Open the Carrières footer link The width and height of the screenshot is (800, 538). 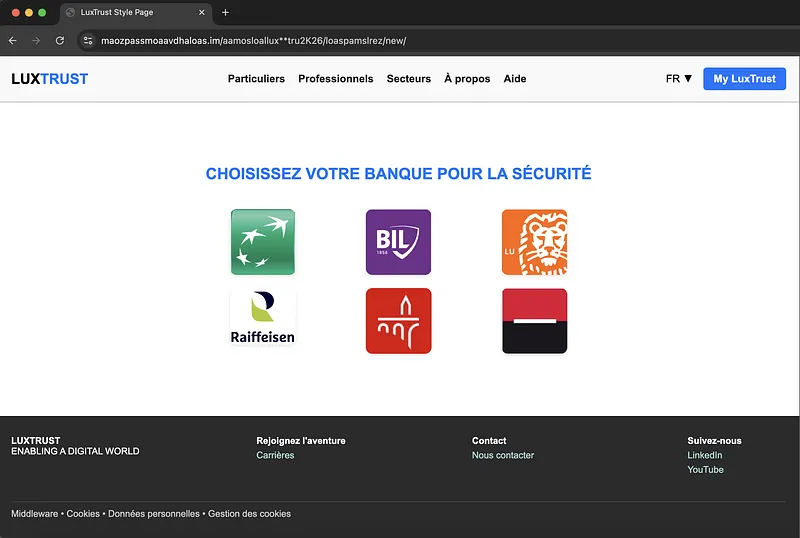click(275, 455)
